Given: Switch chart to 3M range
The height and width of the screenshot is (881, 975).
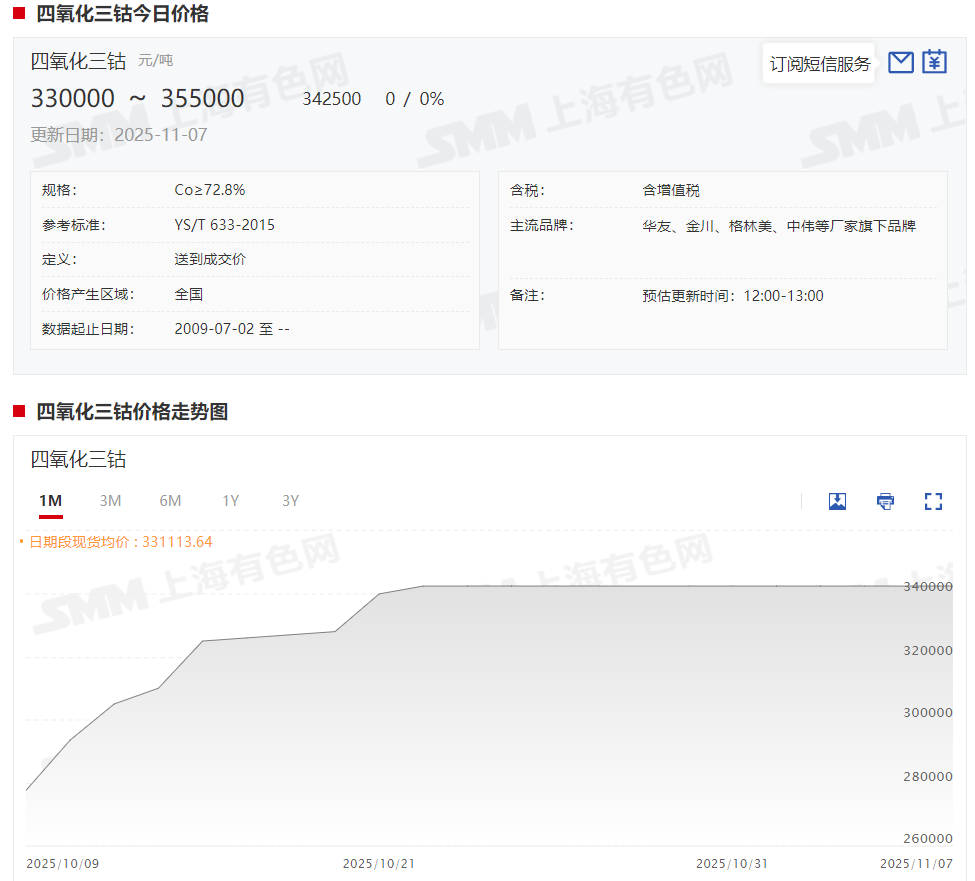Looking at the screenshot, I should coord(110,501).
